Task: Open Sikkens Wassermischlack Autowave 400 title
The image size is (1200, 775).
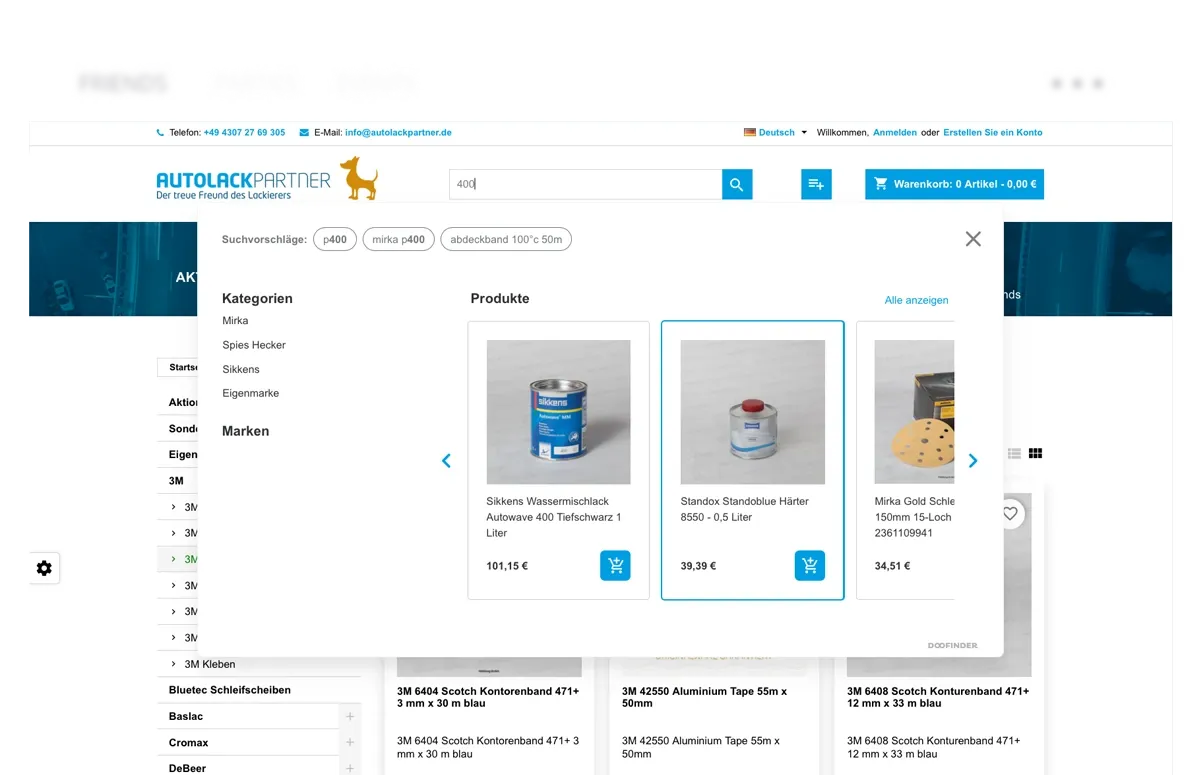Action: click(x=554, y=517)
